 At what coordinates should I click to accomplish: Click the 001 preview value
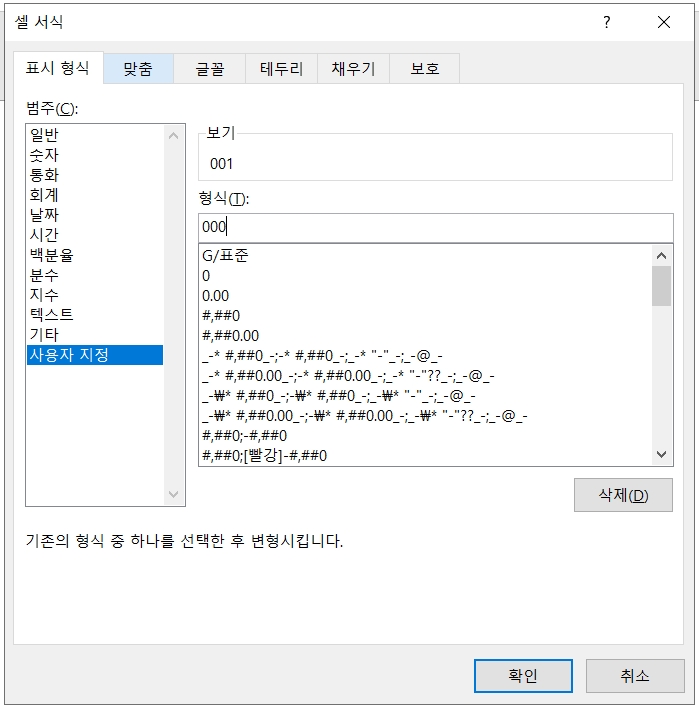[222, 164]
